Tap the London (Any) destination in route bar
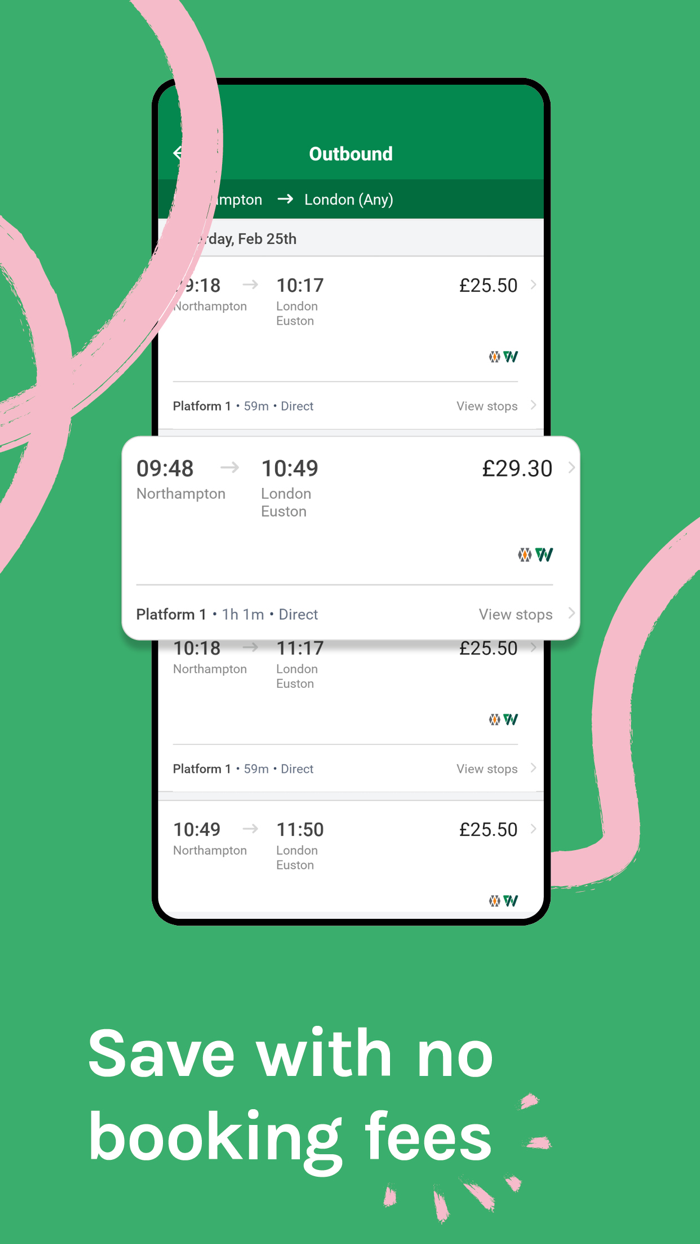The image size is (700, 1244). click(x=349, y=200)
